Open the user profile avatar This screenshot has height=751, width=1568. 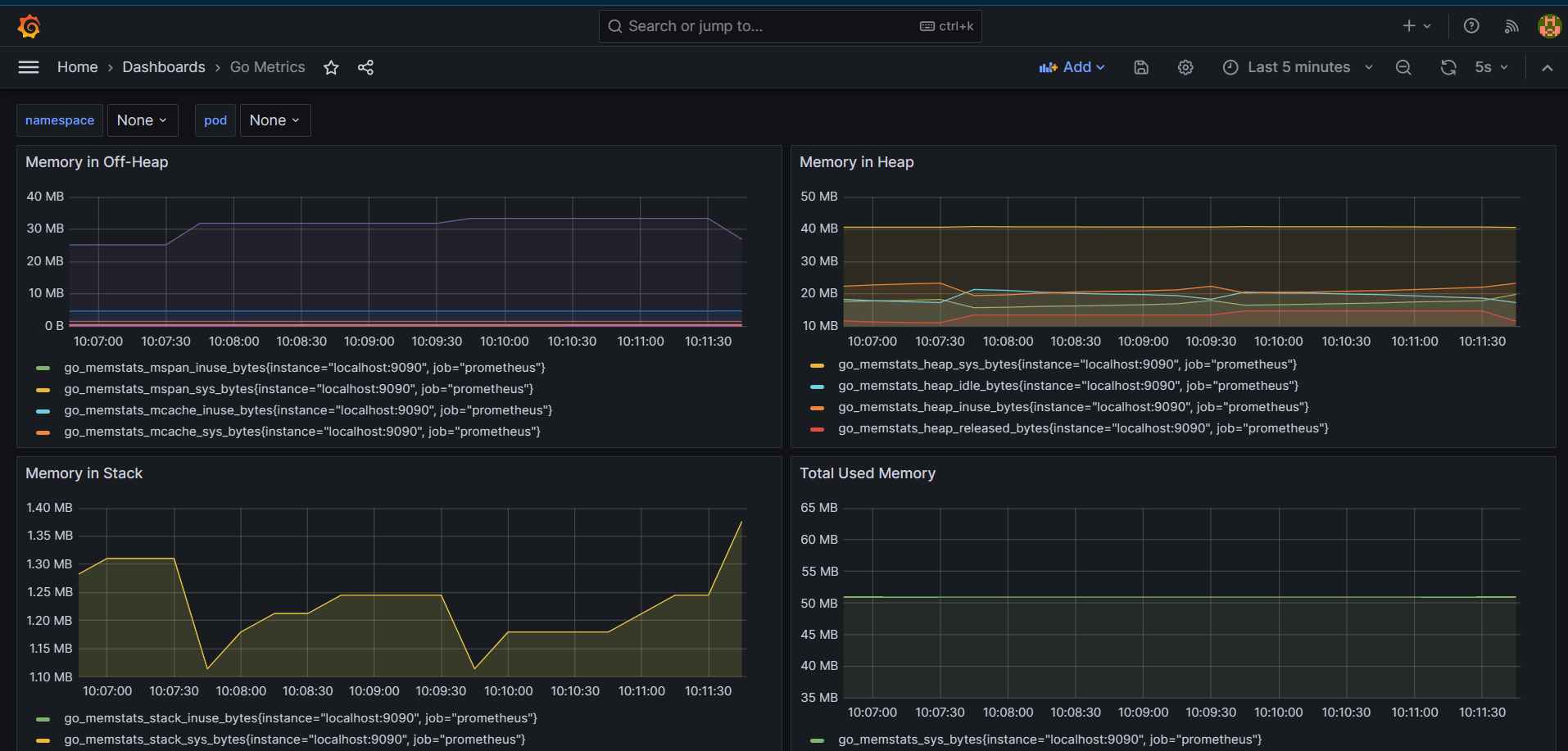pos(1549,26)
